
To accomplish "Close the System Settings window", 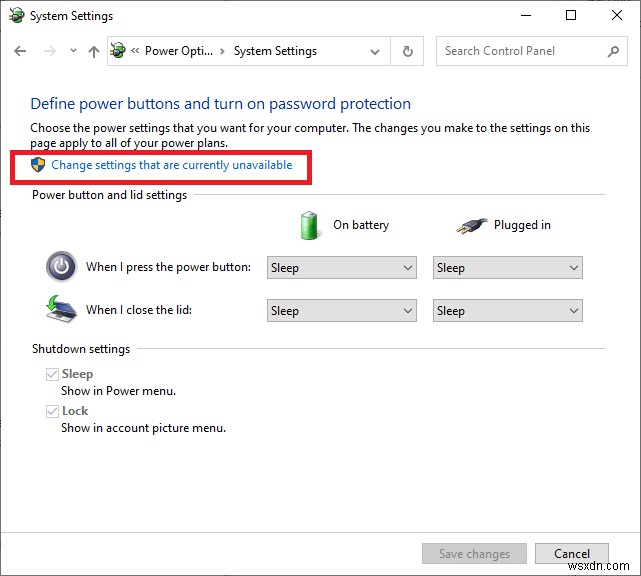I will (x=616, y=16).
